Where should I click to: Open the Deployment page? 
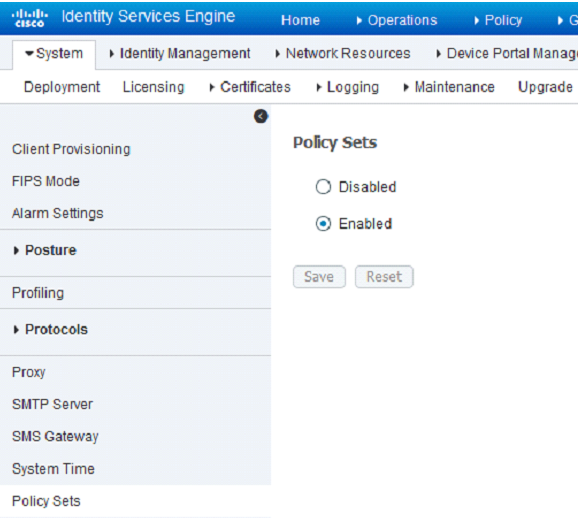point(62,87)
